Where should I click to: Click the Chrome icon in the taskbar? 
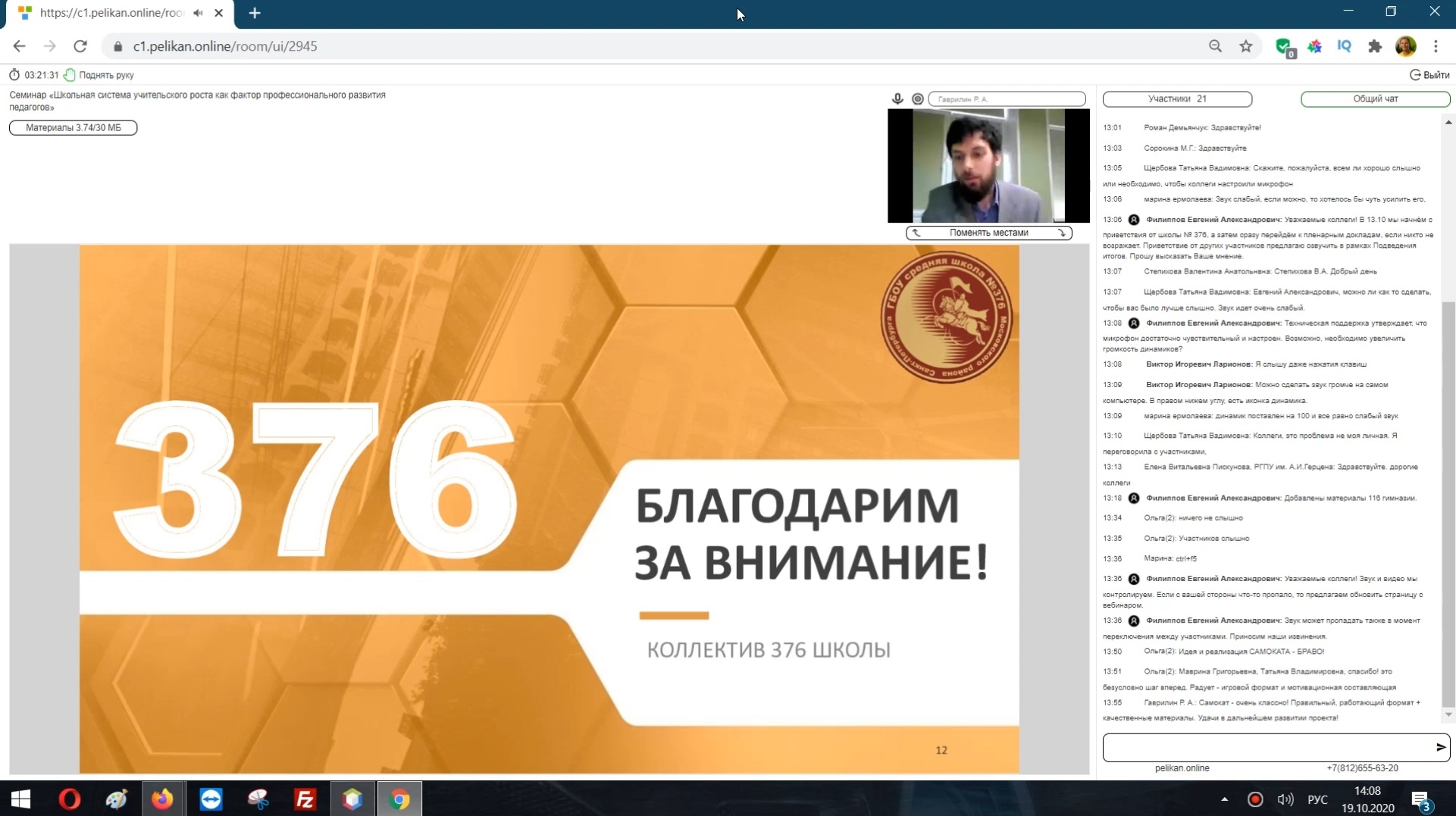pos(399,799)
